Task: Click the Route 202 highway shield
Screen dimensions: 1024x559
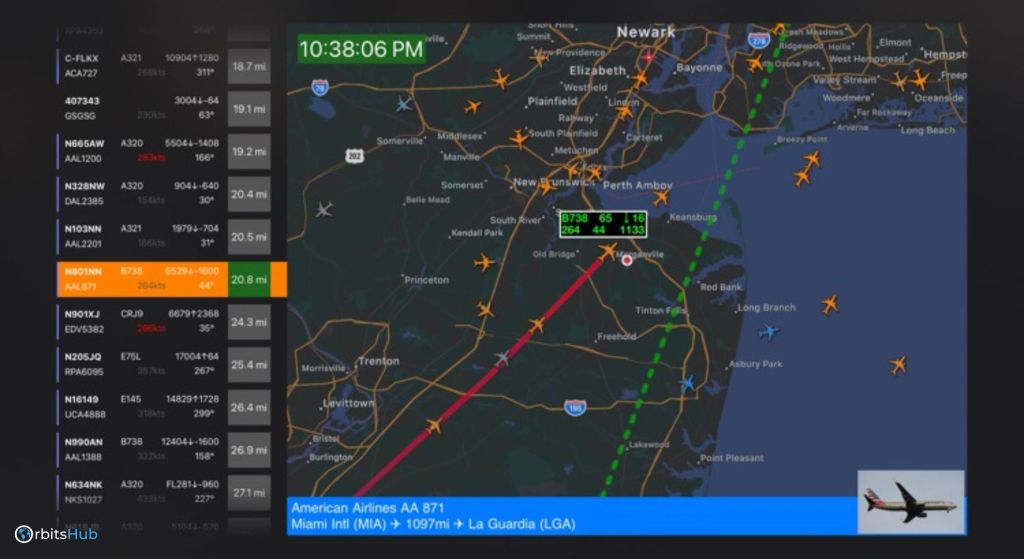Action: click(355, 155)
